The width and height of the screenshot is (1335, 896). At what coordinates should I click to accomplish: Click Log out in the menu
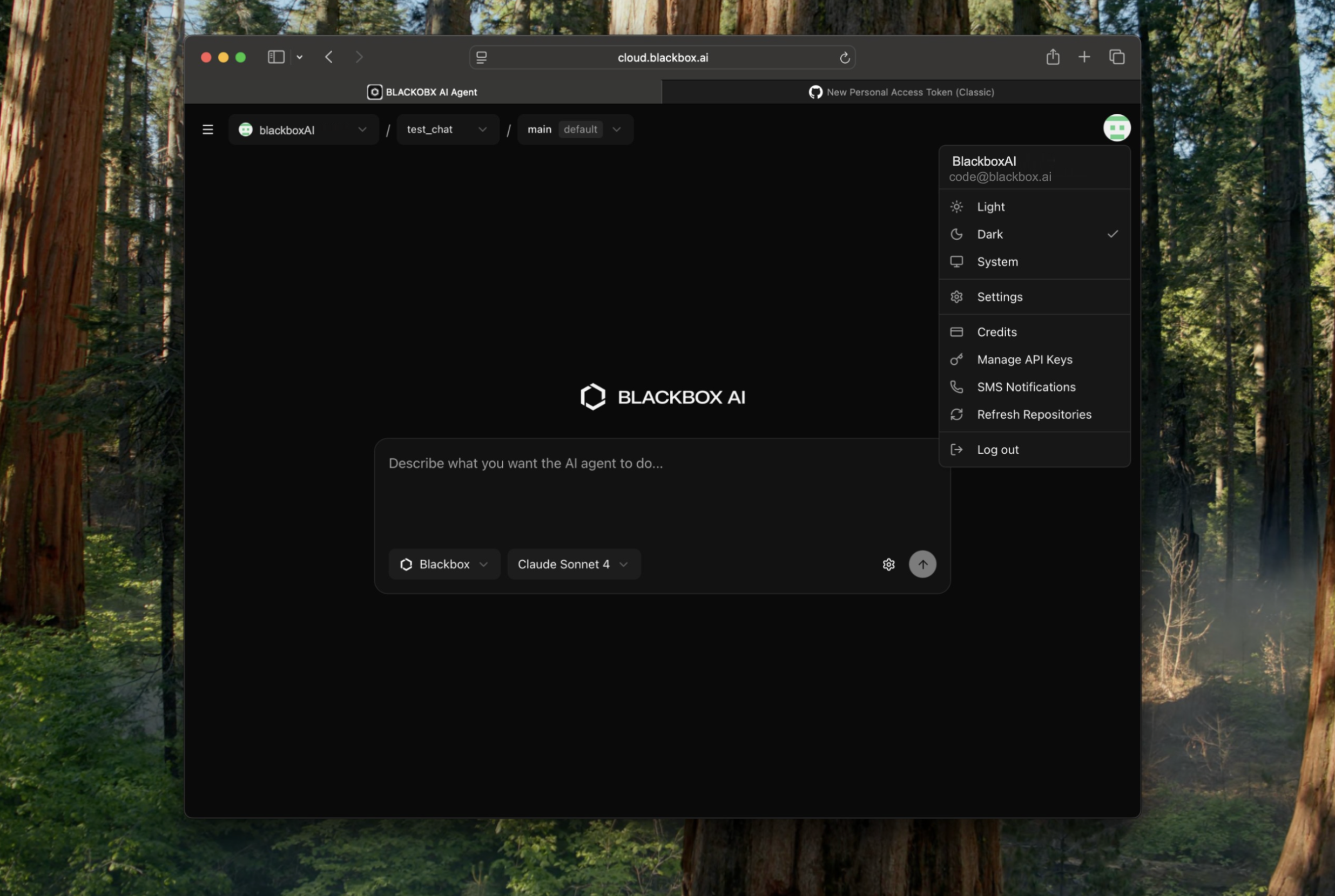click(x=997, y=450)
